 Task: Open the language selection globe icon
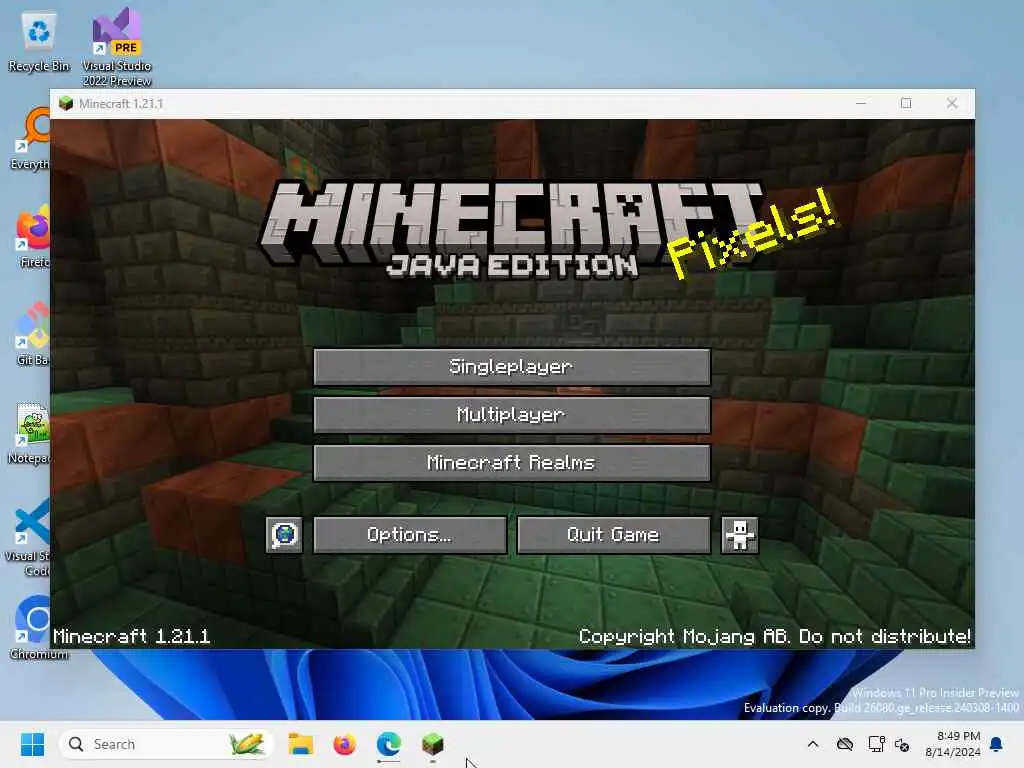coord(284,535)
